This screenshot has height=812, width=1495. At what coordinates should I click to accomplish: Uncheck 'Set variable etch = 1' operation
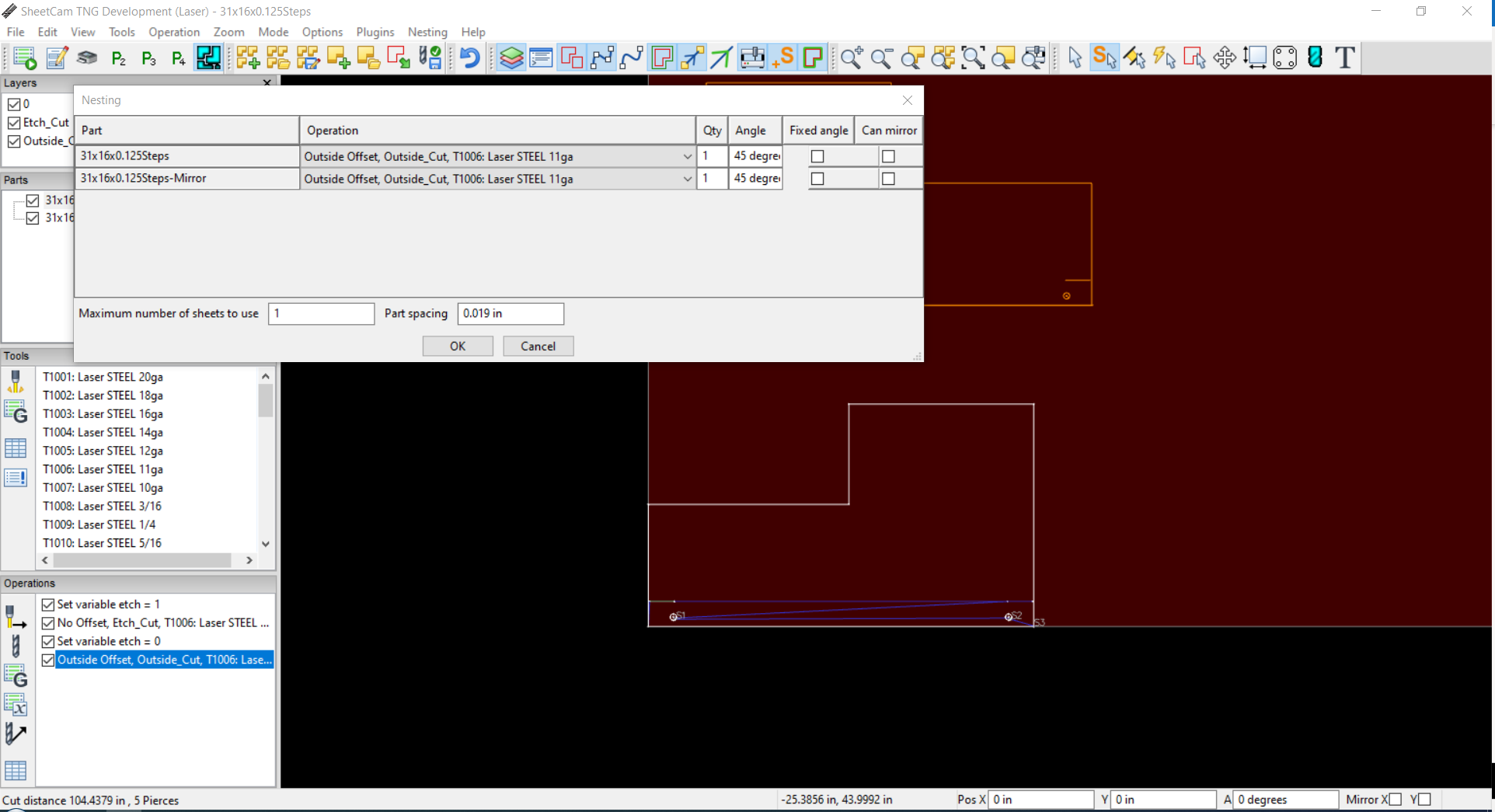48,605
